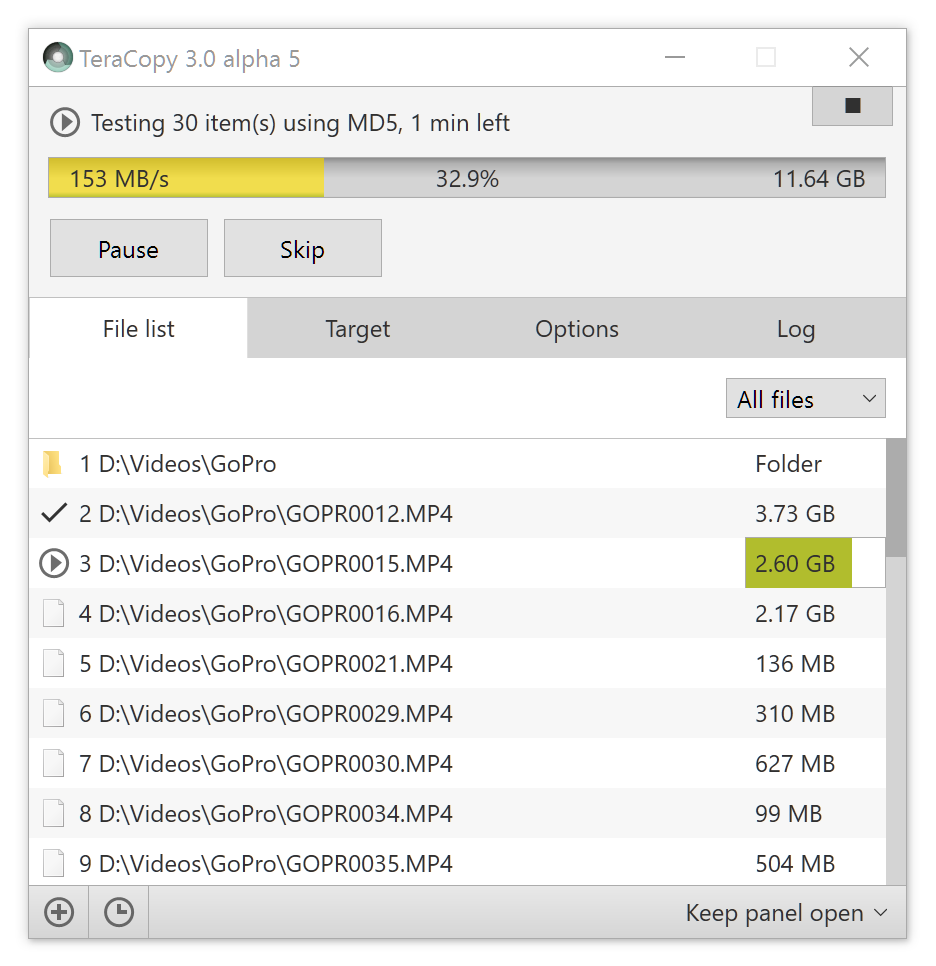Viewport: 936px width, 966px height.
Task: Click the folder icon for D:\Videos\GoPro
Action: (x=53, y=464)
